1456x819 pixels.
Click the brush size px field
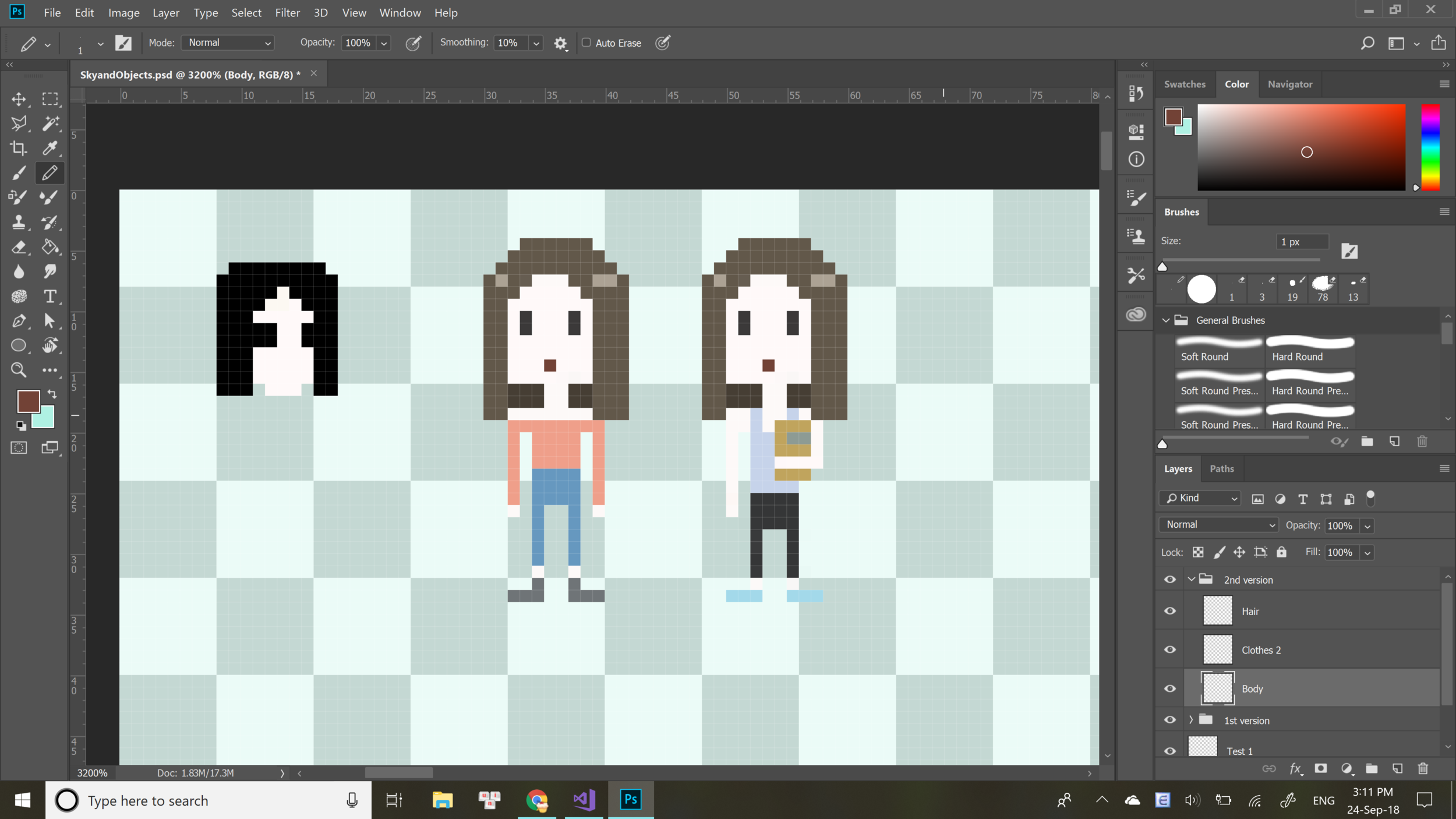point(1302,242)
